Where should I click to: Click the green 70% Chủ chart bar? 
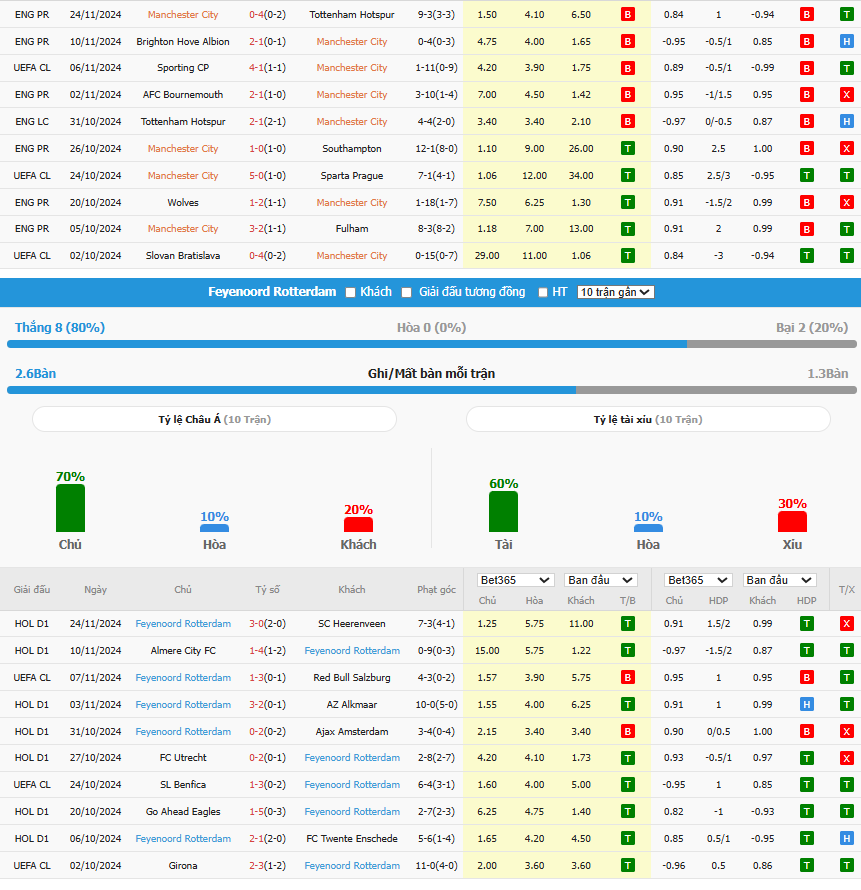(70, 508)
